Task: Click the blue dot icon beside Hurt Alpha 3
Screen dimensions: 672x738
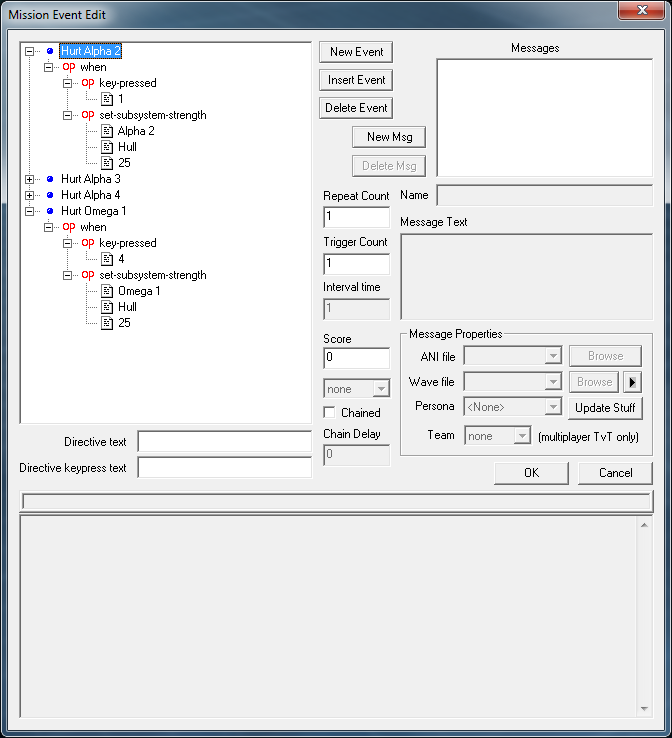Action: [x=49, y=179]
